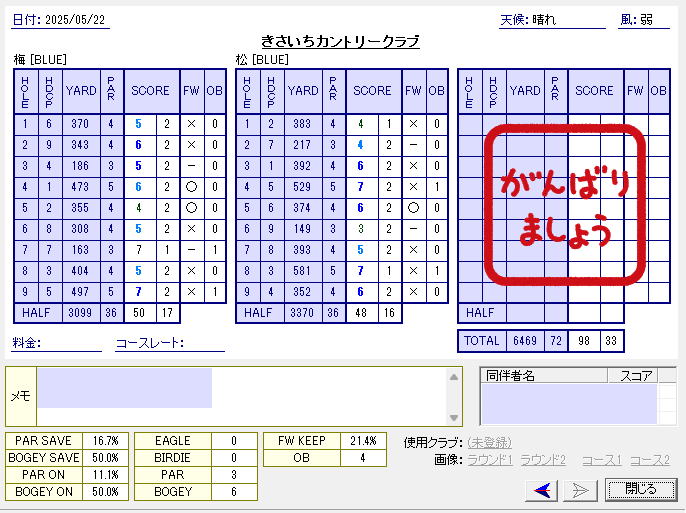686x513 pixels.
Task: Click the 閉じる close button
Action: [640, 489]
